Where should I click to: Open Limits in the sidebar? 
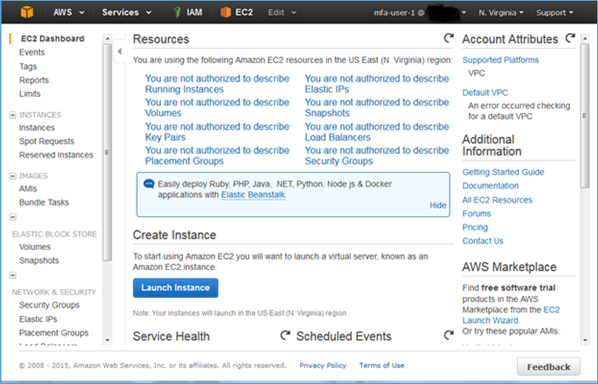pyautogui.click(x=30, y=94)
